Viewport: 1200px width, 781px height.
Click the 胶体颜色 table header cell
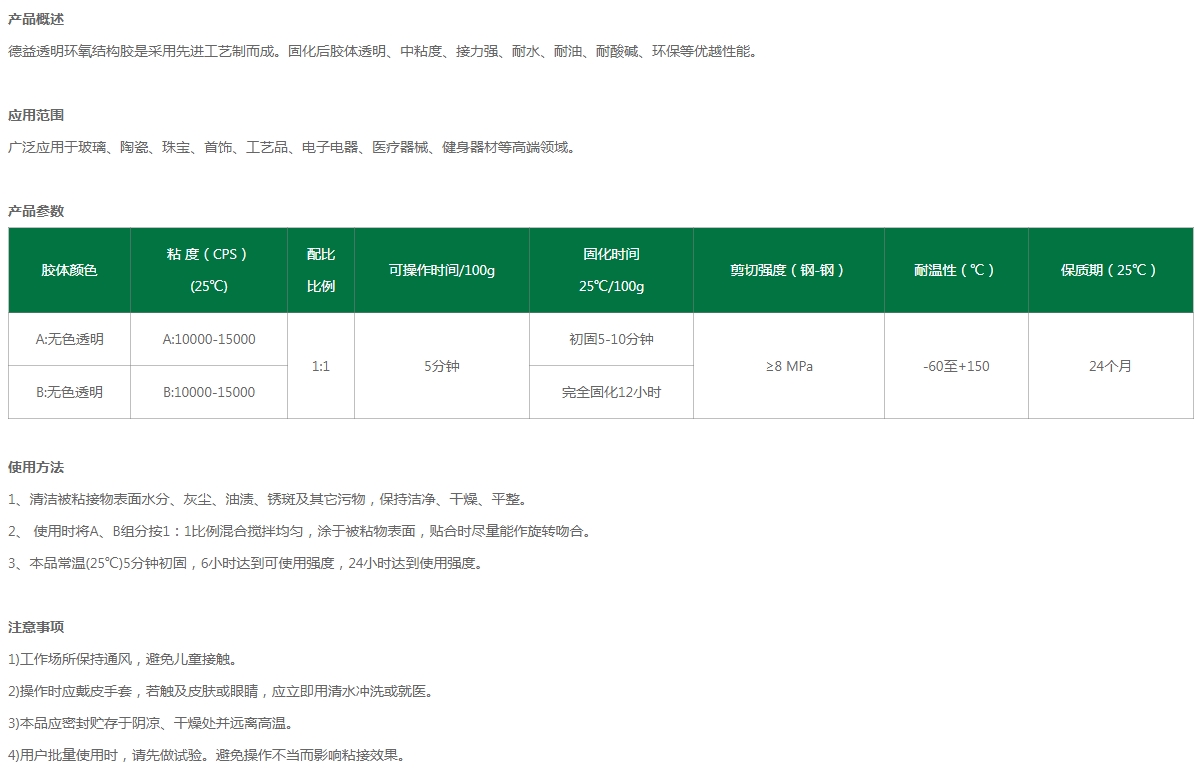(69, 270)
